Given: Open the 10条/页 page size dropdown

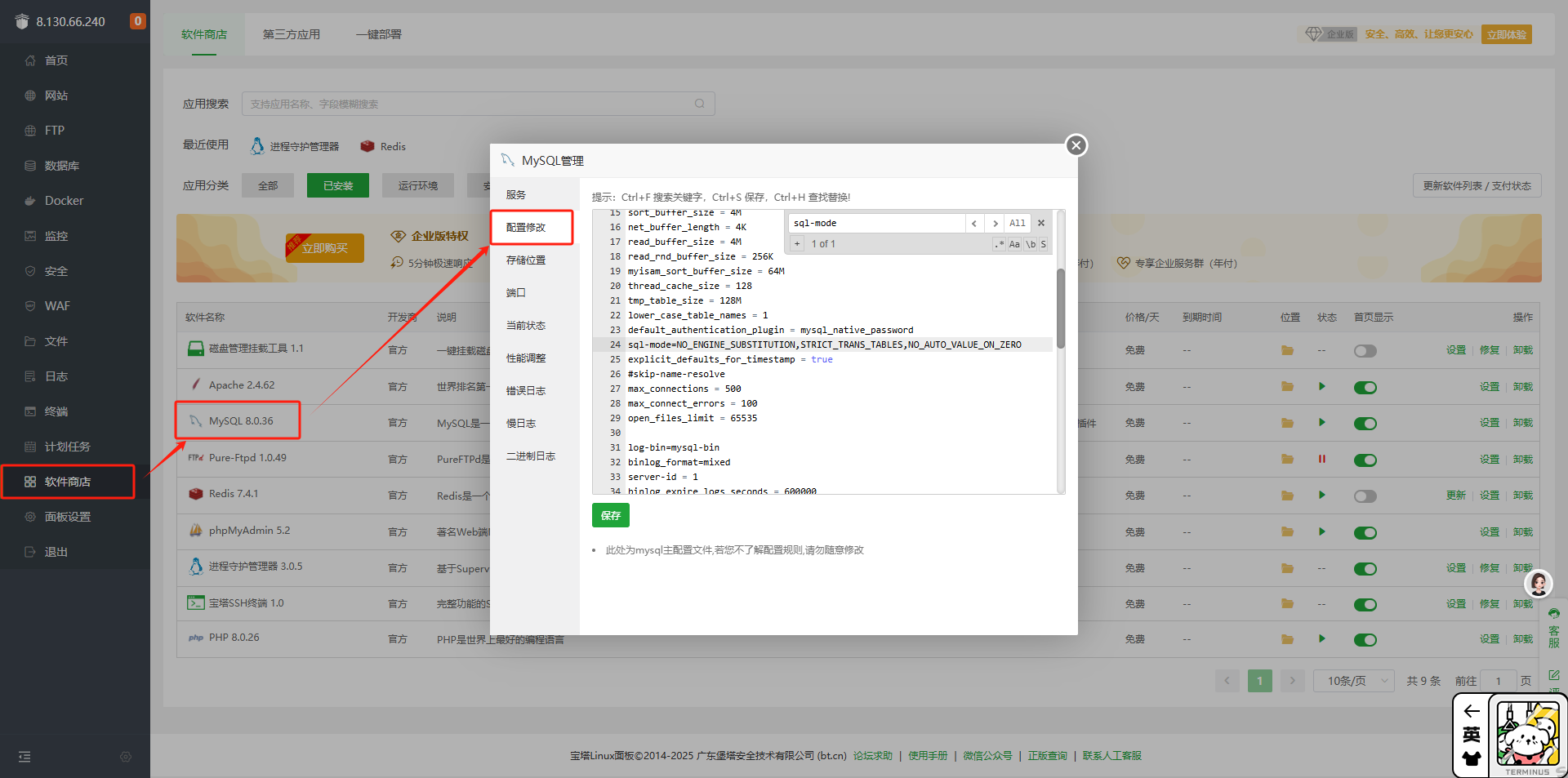Looking at the screenshot, I should click(1354, 681).
